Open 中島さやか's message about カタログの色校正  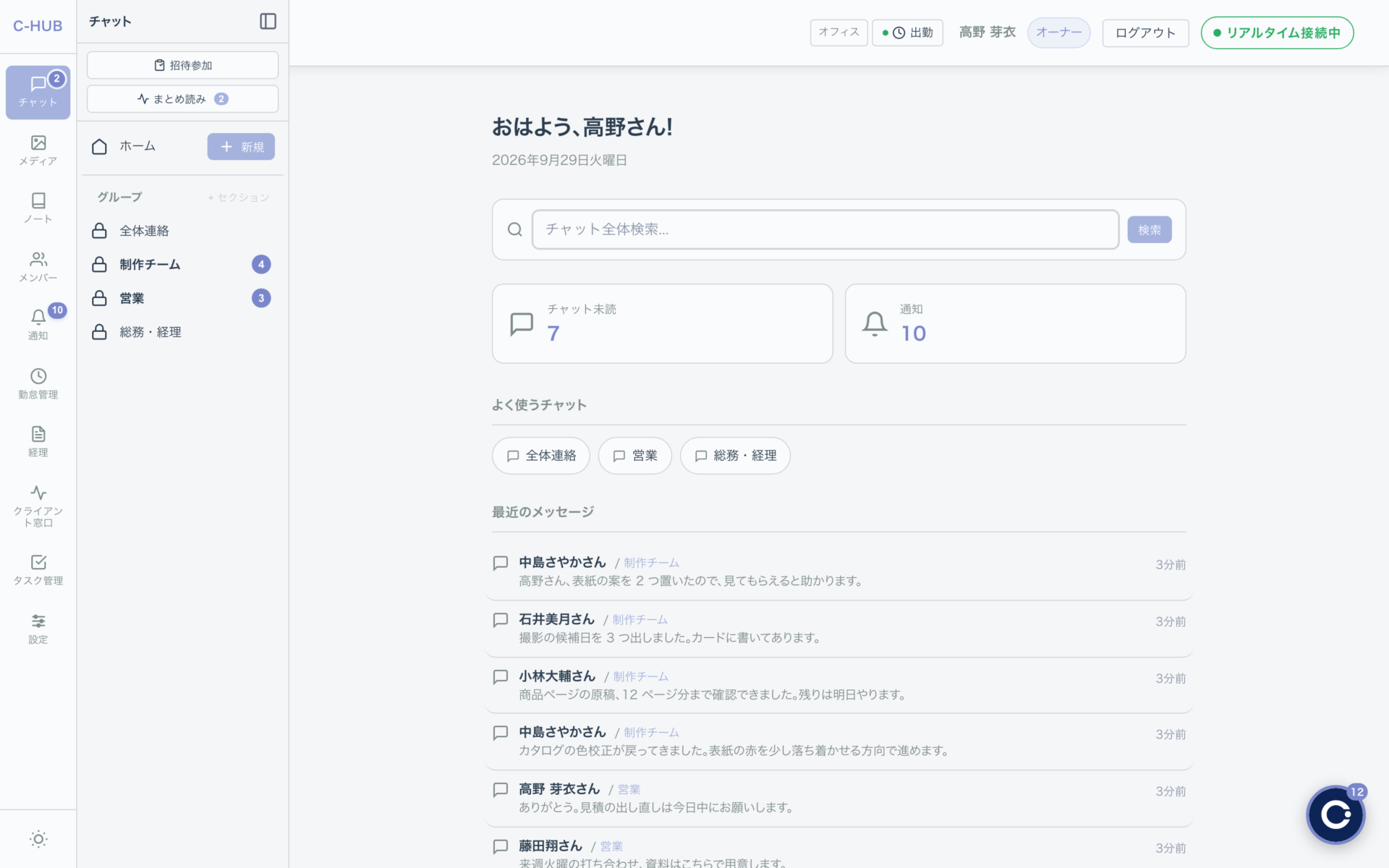coord(839,741)
